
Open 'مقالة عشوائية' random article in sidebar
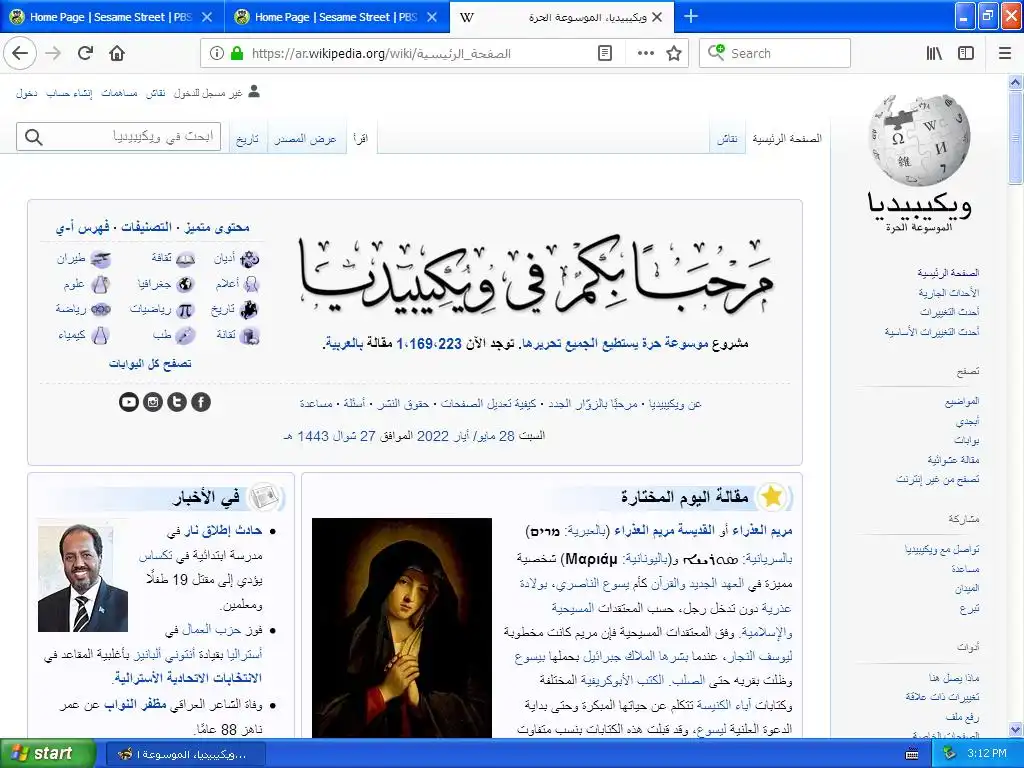953,460
